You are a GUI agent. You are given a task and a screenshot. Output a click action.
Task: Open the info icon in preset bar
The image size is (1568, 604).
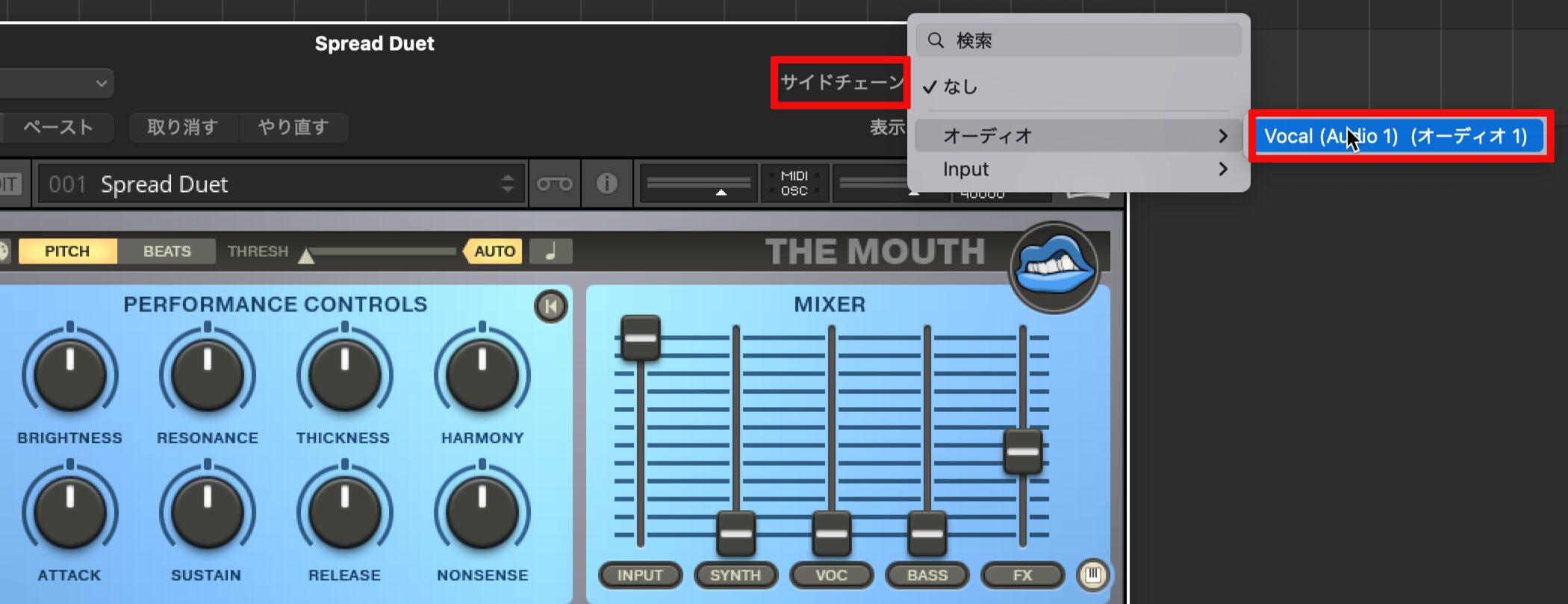pyautogui.click(x=606, y=184)
